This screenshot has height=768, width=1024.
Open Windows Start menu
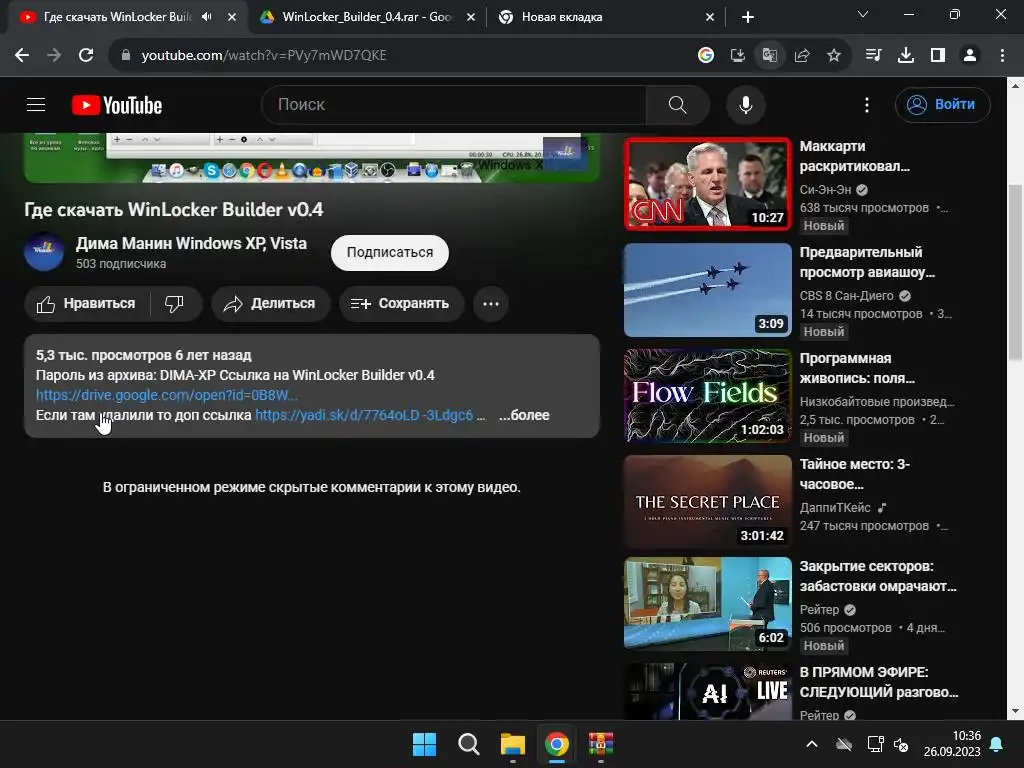(x=424, y=744)
